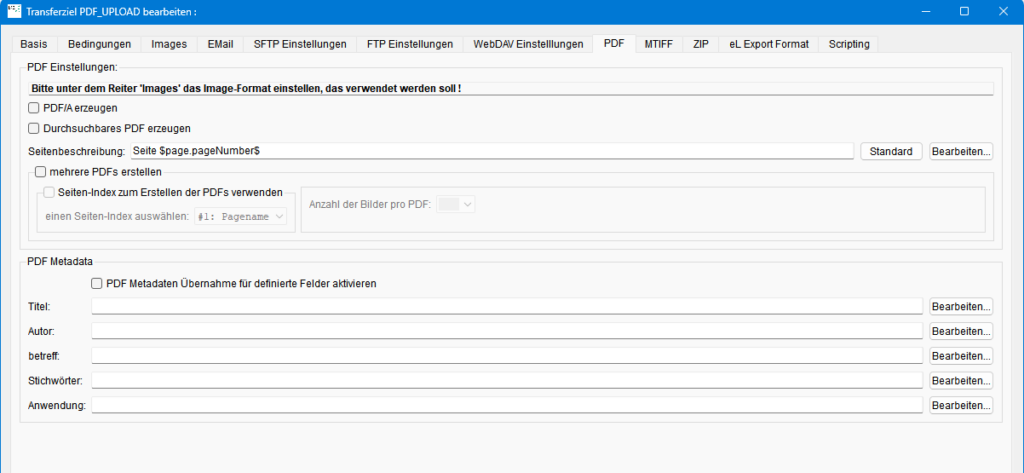This screenshot has height=473, width=1024.
Task: Click Bearbeiten next to Seitenbeschreibung
Action: click(961, 152)
